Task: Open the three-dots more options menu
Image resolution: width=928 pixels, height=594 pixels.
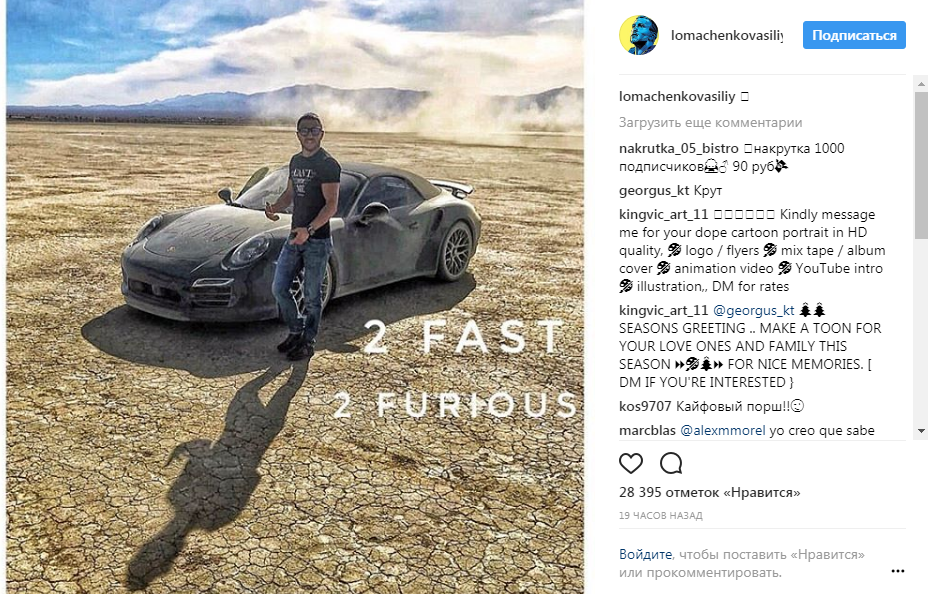Action: pyautogui.click(x=898, y=571)
